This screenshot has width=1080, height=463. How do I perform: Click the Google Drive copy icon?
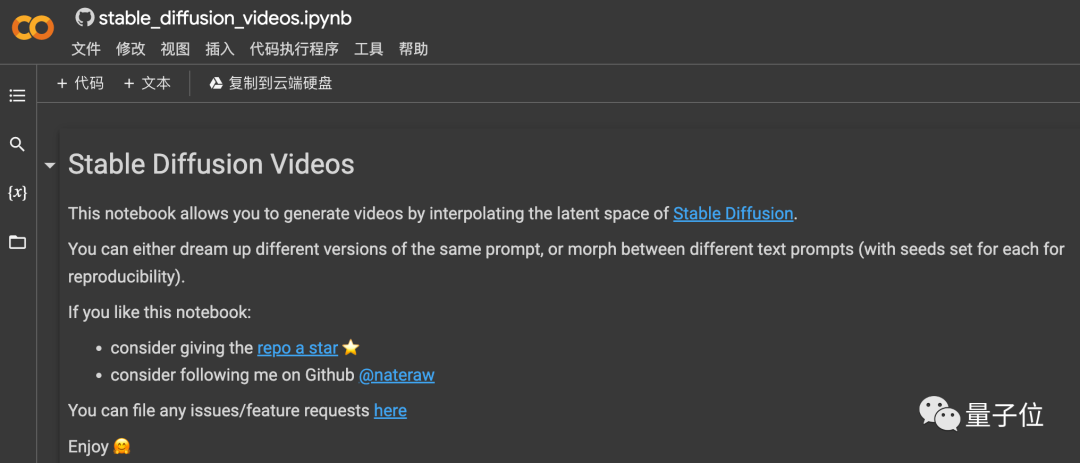[216, 84]
